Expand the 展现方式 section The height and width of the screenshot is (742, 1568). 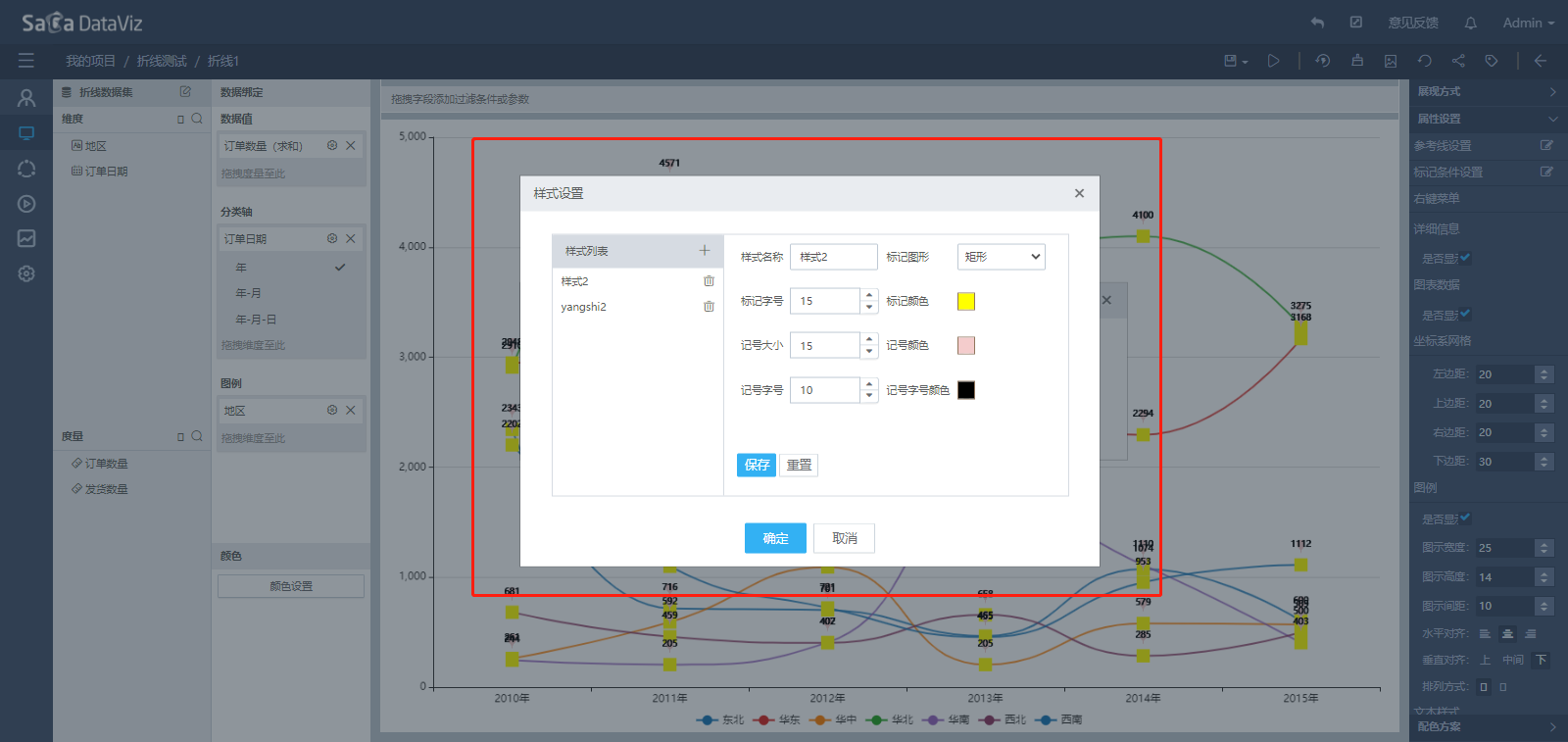click(1552, 91)
